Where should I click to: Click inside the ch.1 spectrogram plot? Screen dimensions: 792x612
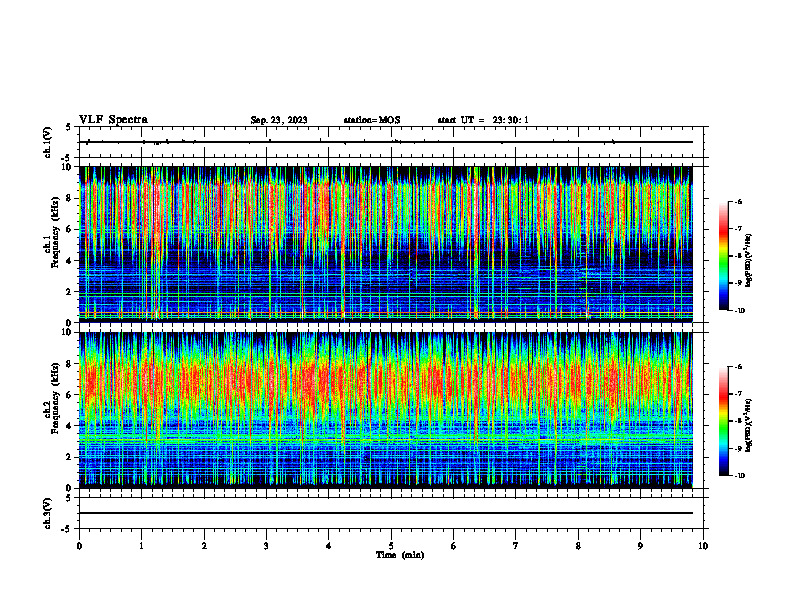386,244
